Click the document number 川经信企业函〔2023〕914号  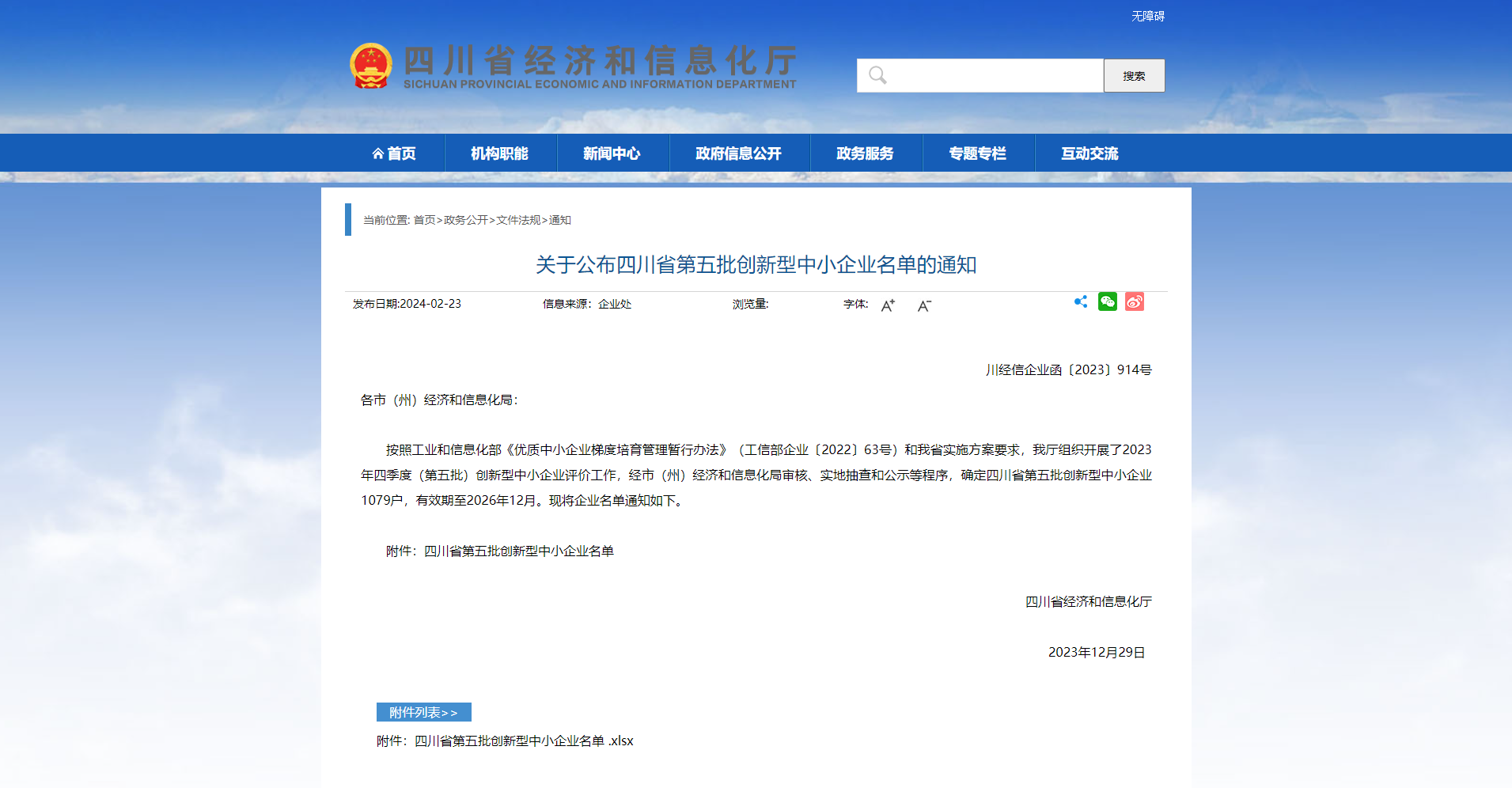pos(1069,369)
